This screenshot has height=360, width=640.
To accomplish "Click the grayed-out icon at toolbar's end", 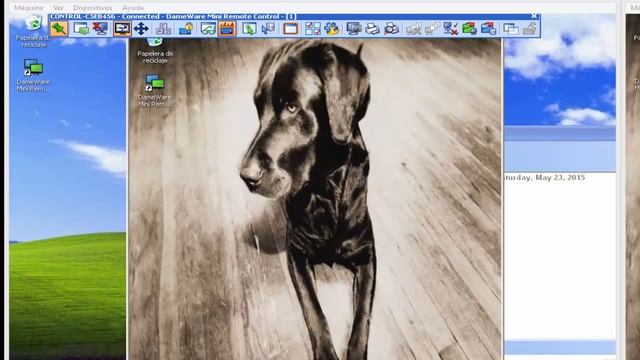I will point(529,29).
